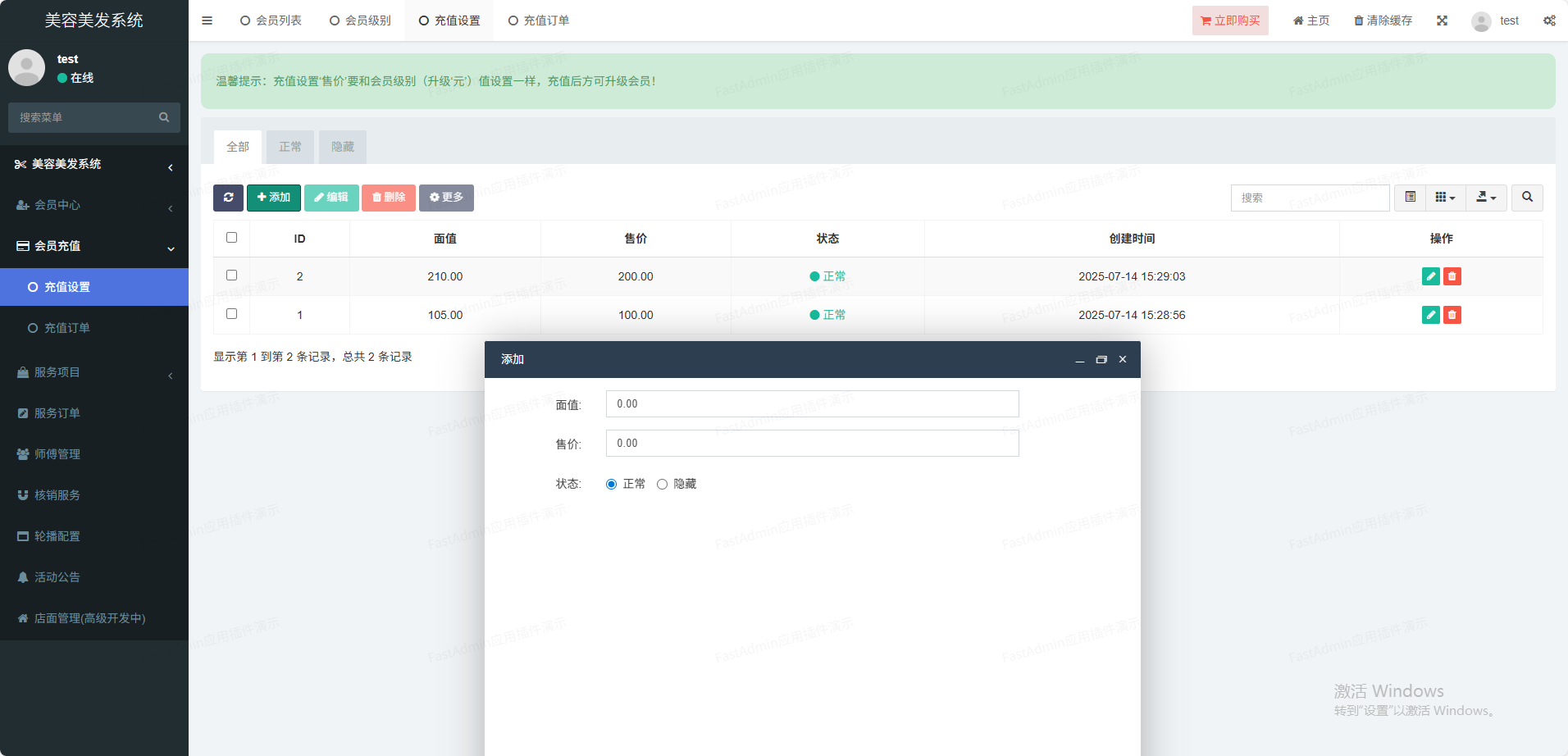Open 充值订单 in the sidebar
The image size is (1568, 756).
(67, 328)
